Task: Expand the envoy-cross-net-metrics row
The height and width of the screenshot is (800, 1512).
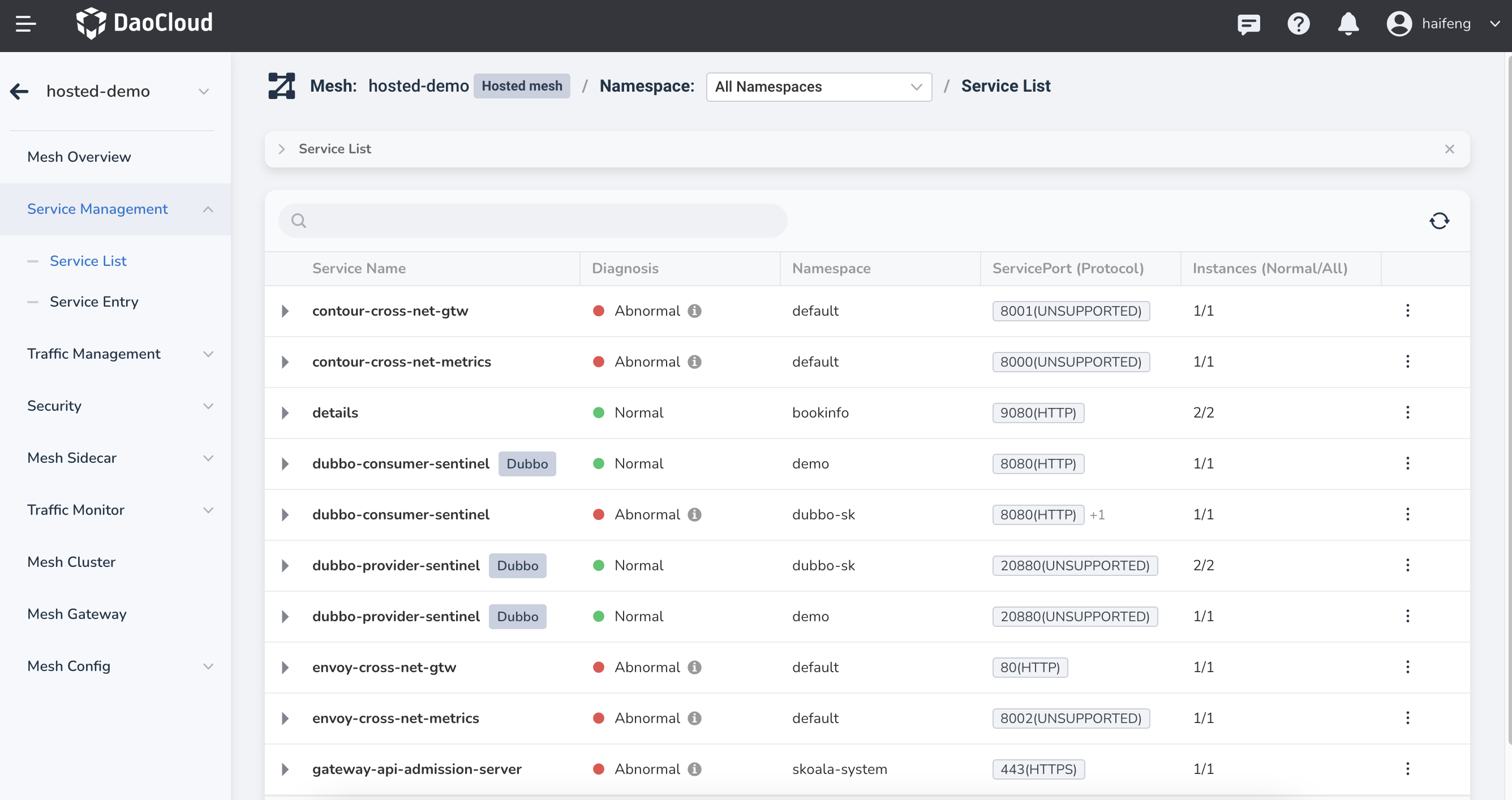Action: click(x=285, y=719)
